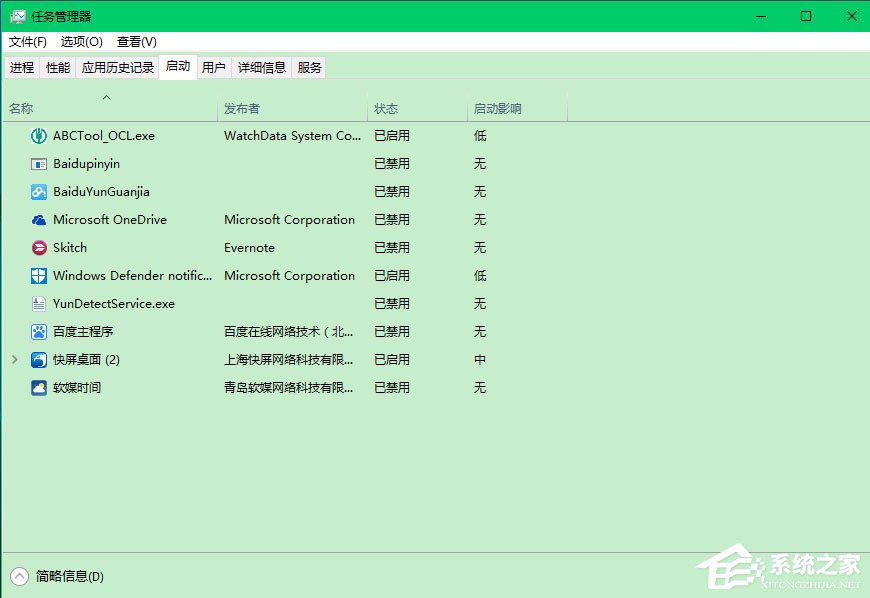Open the 选项(O) menu
Screen dimensions: 870x598
(x=81, y=42)
